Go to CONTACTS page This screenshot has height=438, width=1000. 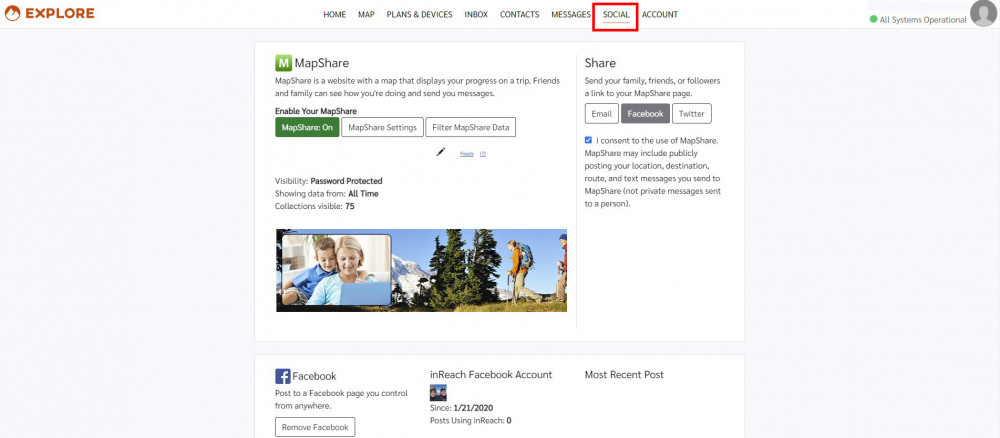pyautogui.click(x=519, y=14)
